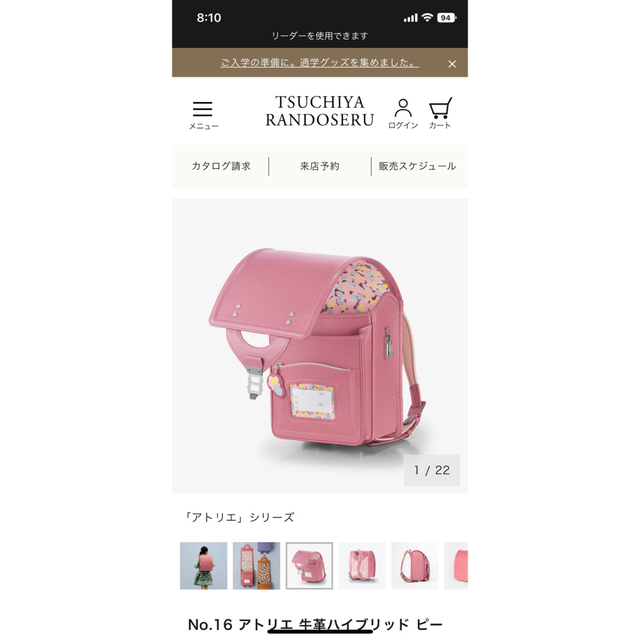Select the highlighted angled randoseru thumbnail
The height and width of the screenshot is (640, 640).
point(309,566)
